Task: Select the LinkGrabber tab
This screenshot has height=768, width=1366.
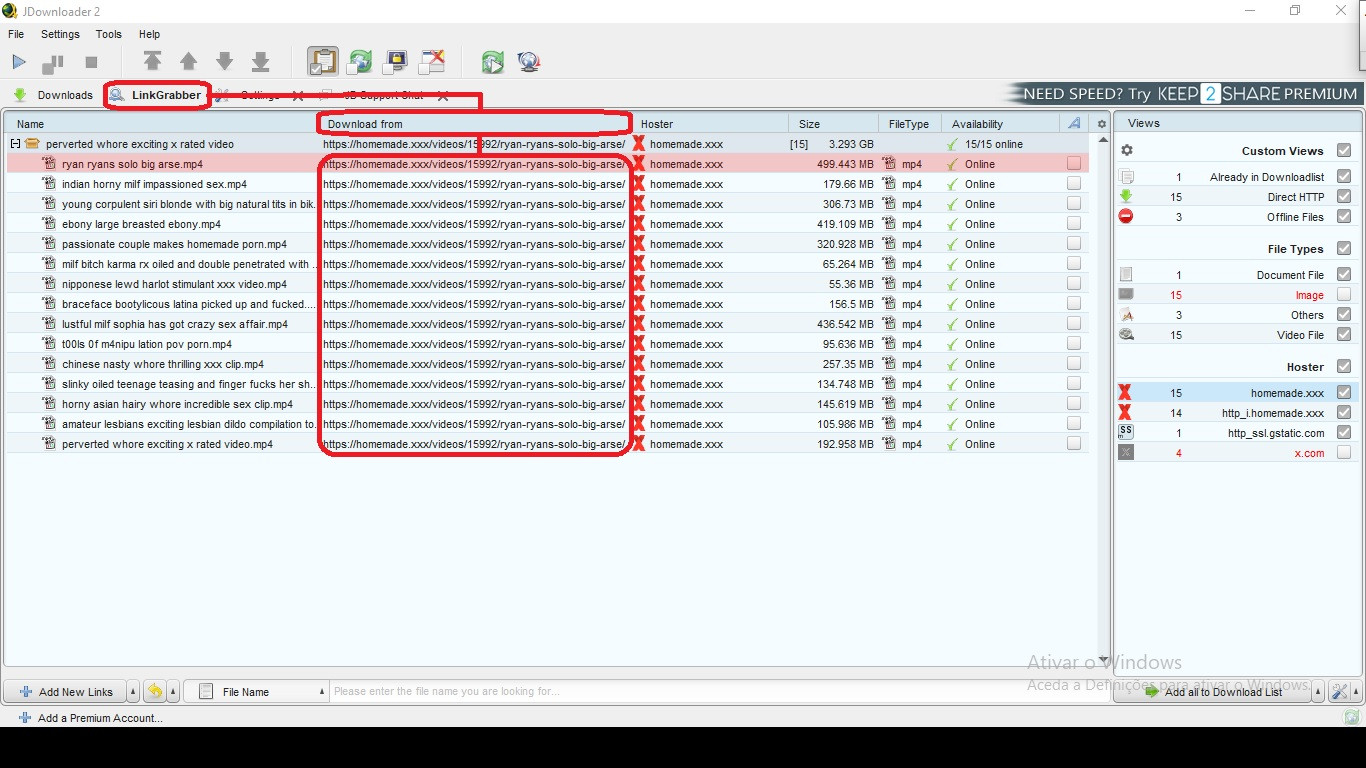Action: coord(157,95)
